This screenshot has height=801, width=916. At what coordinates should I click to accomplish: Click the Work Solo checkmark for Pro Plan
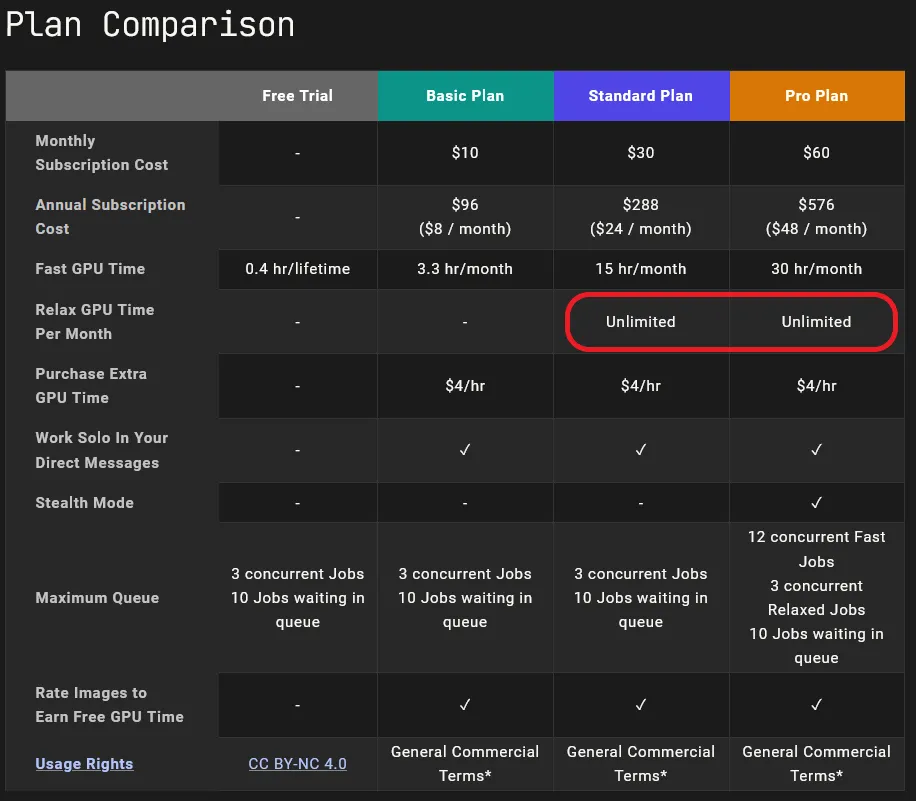click(x=817, y=450)
